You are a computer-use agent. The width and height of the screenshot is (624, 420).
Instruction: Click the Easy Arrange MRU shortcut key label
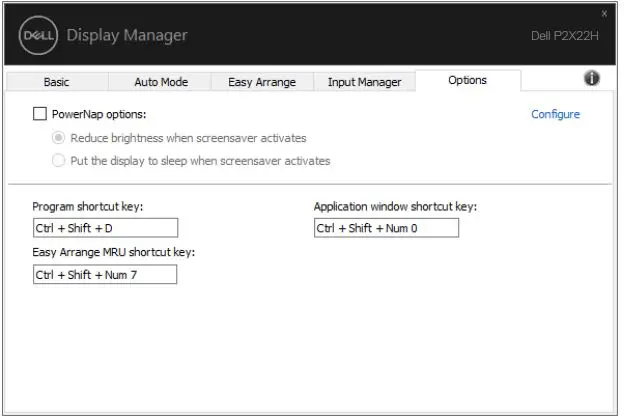click(113, 252)
